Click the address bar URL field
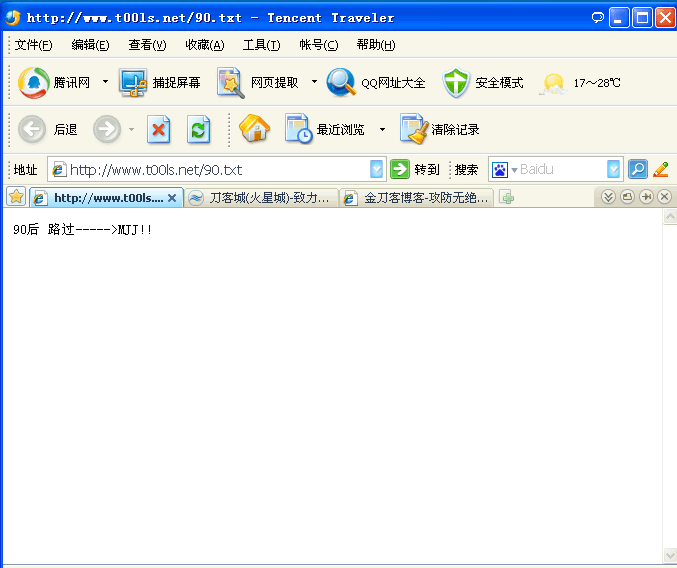677x568 pixels. (x=216, y=169)
